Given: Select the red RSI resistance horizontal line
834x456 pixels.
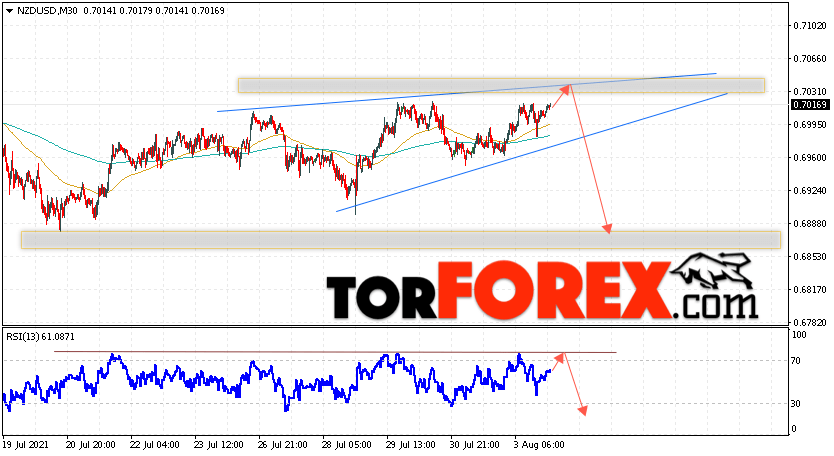Looking at the screenshot, I should [335, 352].
